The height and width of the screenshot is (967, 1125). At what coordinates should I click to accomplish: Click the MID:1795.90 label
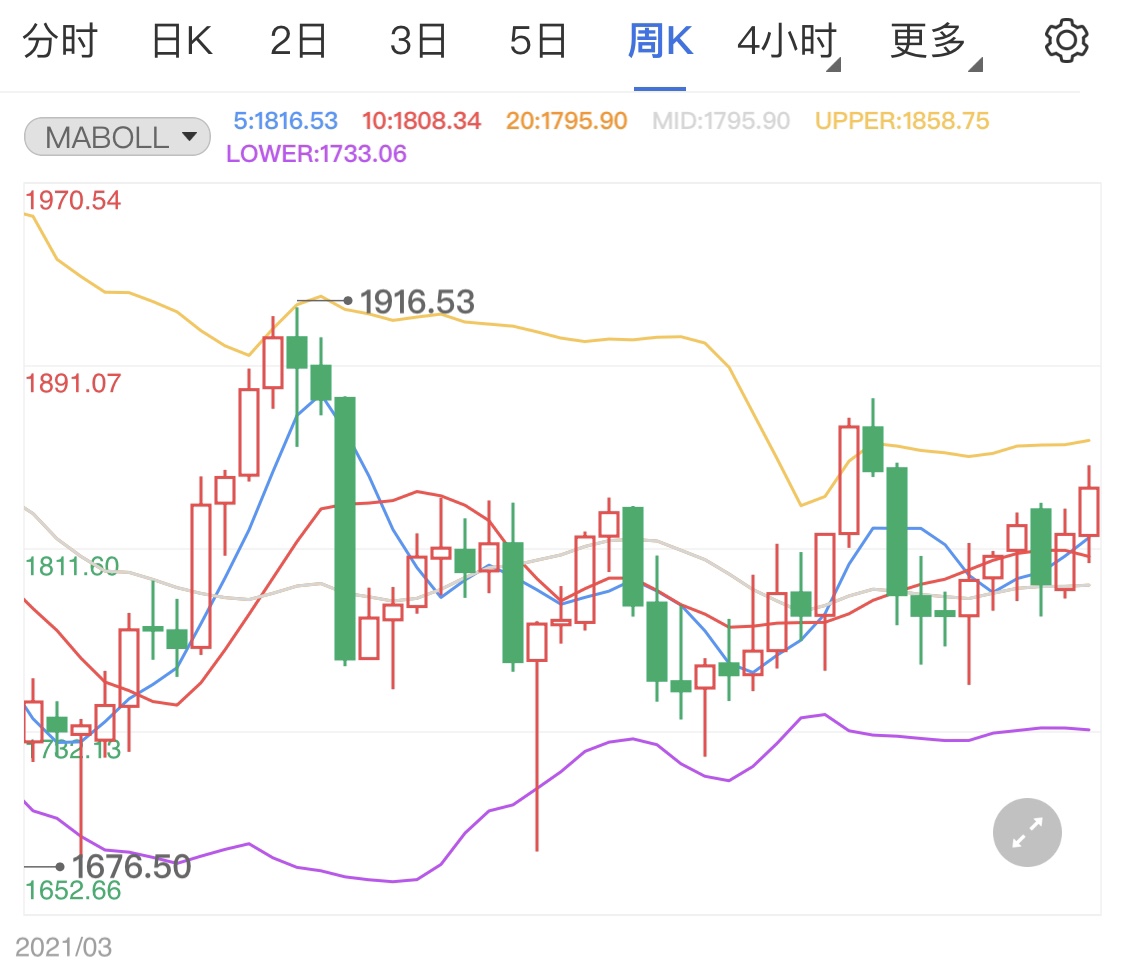[721, 121]
